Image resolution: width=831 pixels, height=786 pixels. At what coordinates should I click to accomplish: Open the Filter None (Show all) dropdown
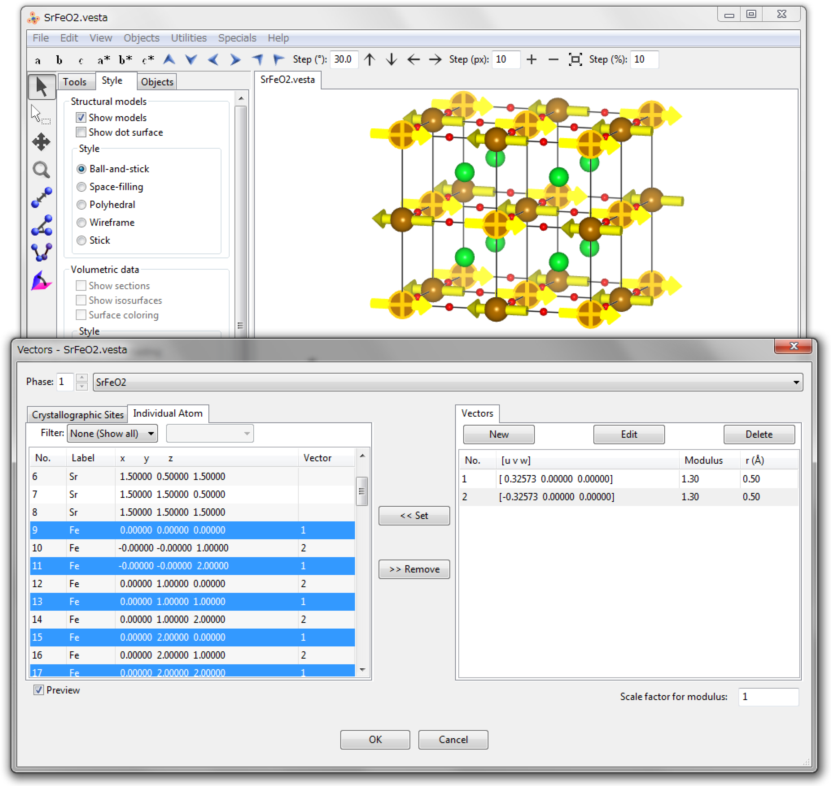pos(112,434)
